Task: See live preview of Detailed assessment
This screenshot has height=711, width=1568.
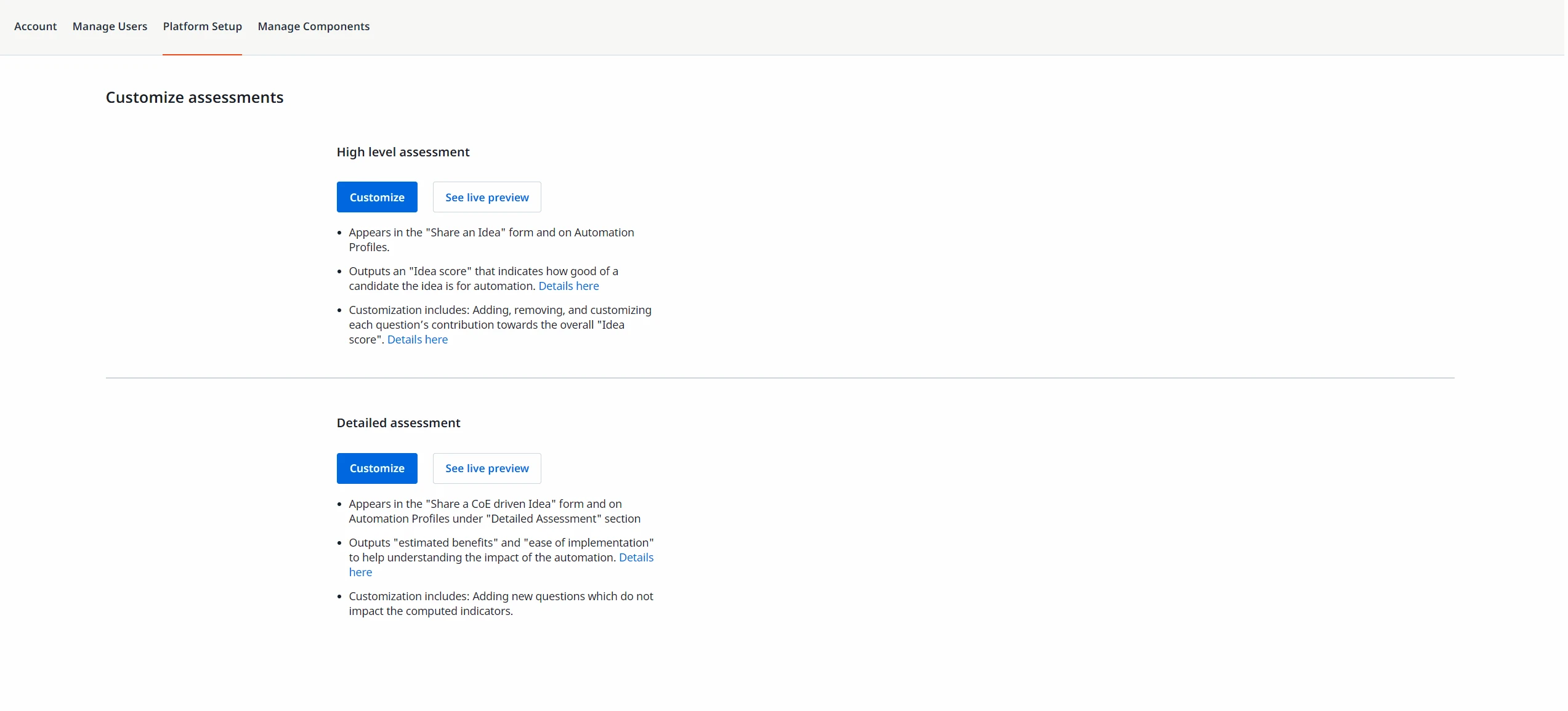Action: (x=487, y=468)
